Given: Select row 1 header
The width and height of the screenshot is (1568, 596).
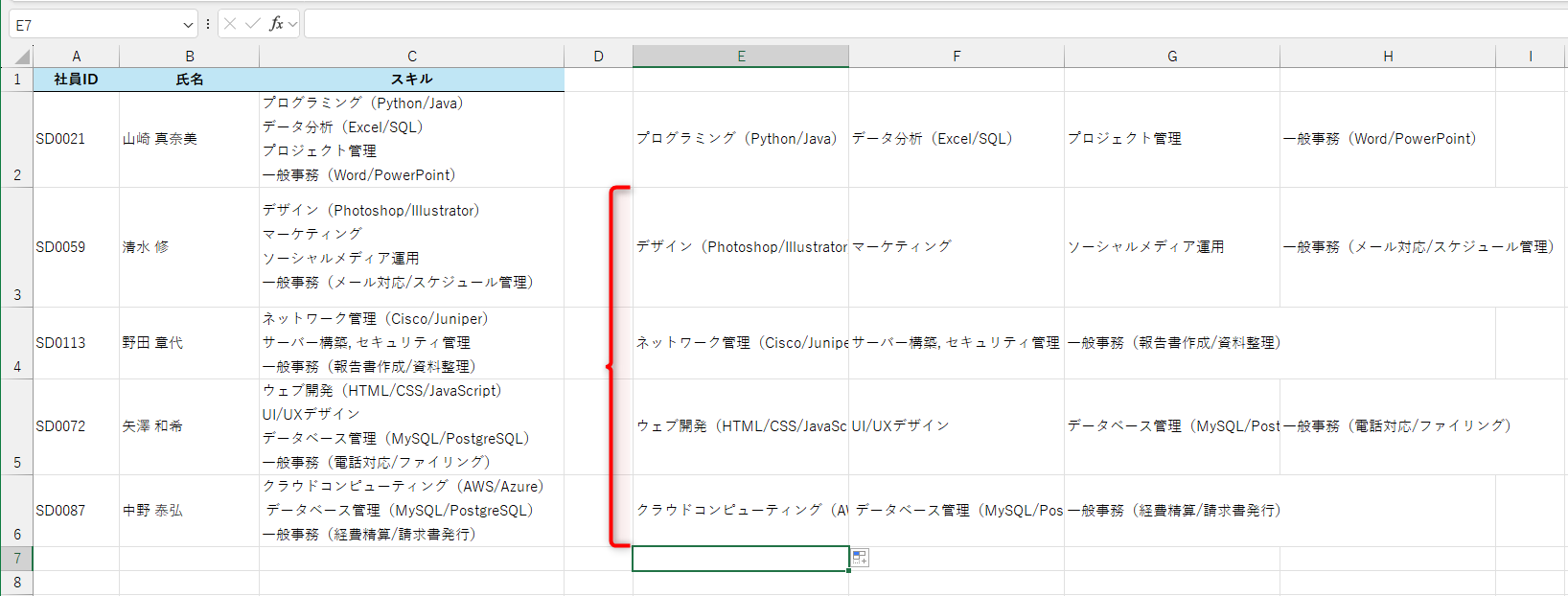Looking at the screenshot, I should coord(16,80).
